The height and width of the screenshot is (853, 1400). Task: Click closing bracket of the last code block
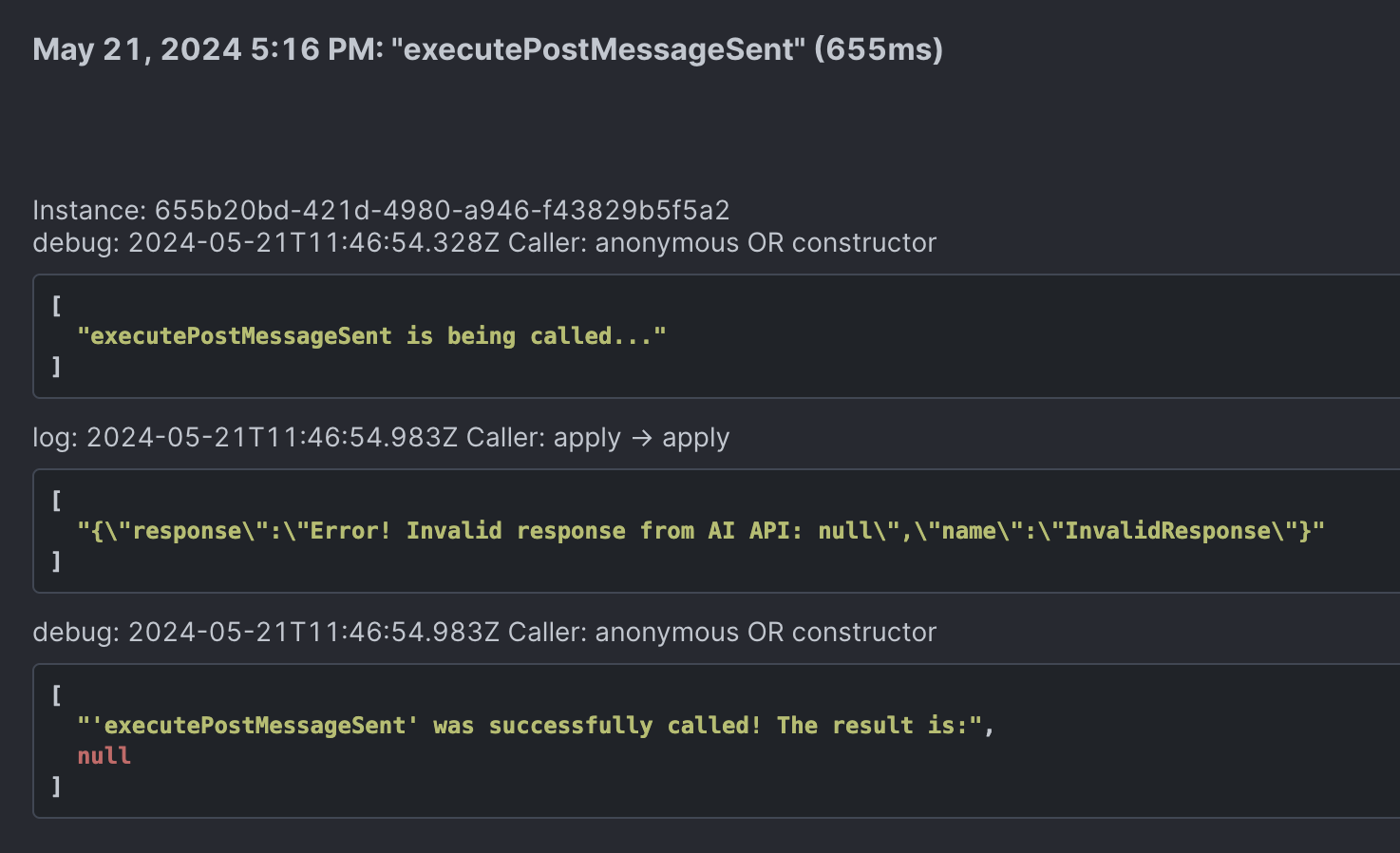click(56, 787)
